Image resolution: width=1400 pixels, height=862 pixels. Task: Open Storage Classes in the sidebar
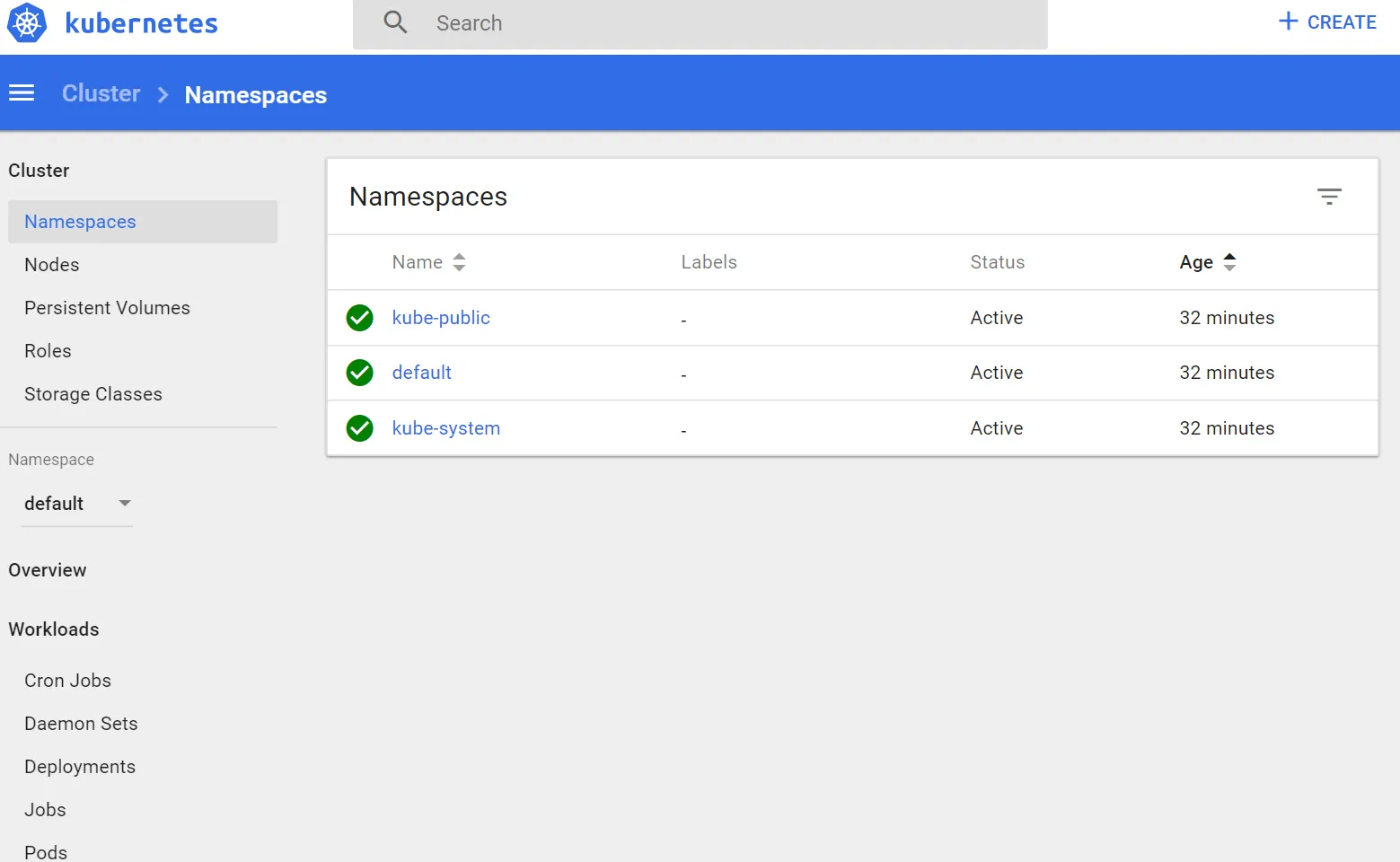tap(93, 394)
